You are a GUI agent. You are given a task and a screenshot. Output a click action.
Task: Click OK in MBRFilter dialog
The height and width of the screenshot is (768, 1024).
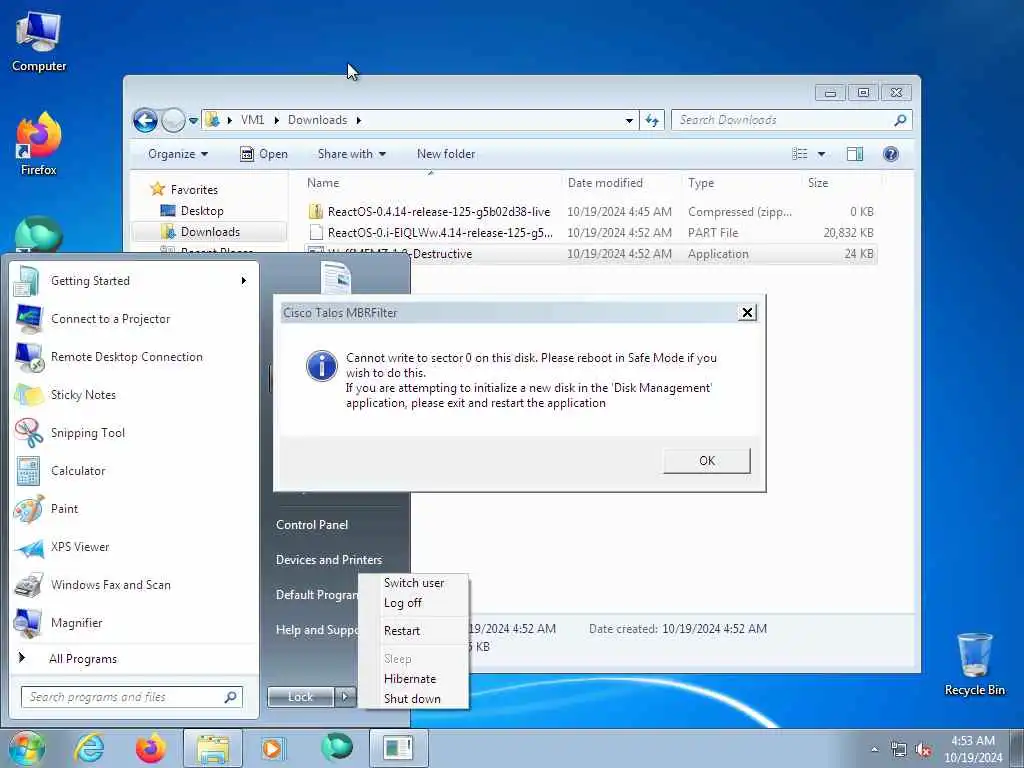coord(707,461)
